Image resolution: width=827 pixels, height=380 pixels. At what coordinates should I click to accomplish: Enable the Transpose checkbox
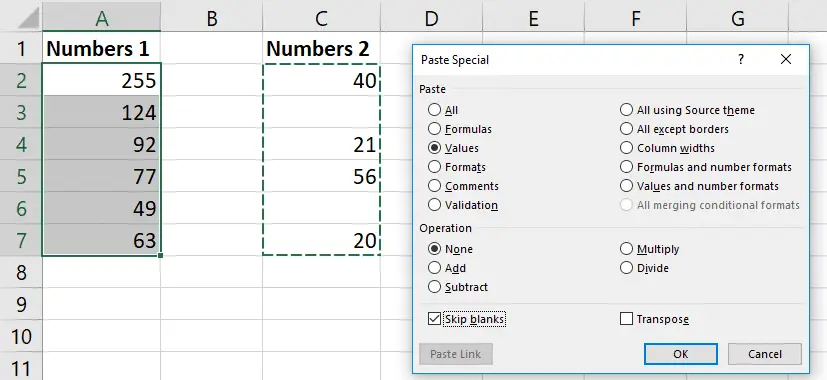pos(626,319)
